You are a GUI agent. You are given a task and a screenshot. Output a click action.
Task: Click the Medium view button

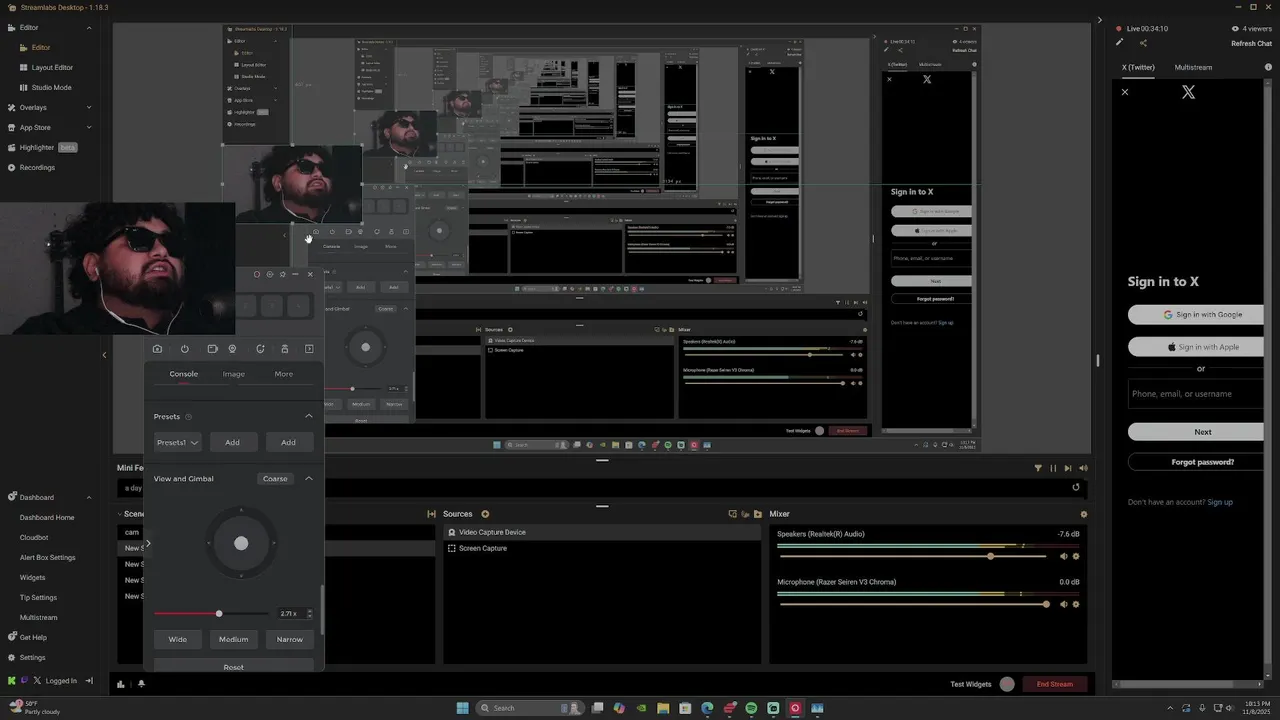point(234,639)
